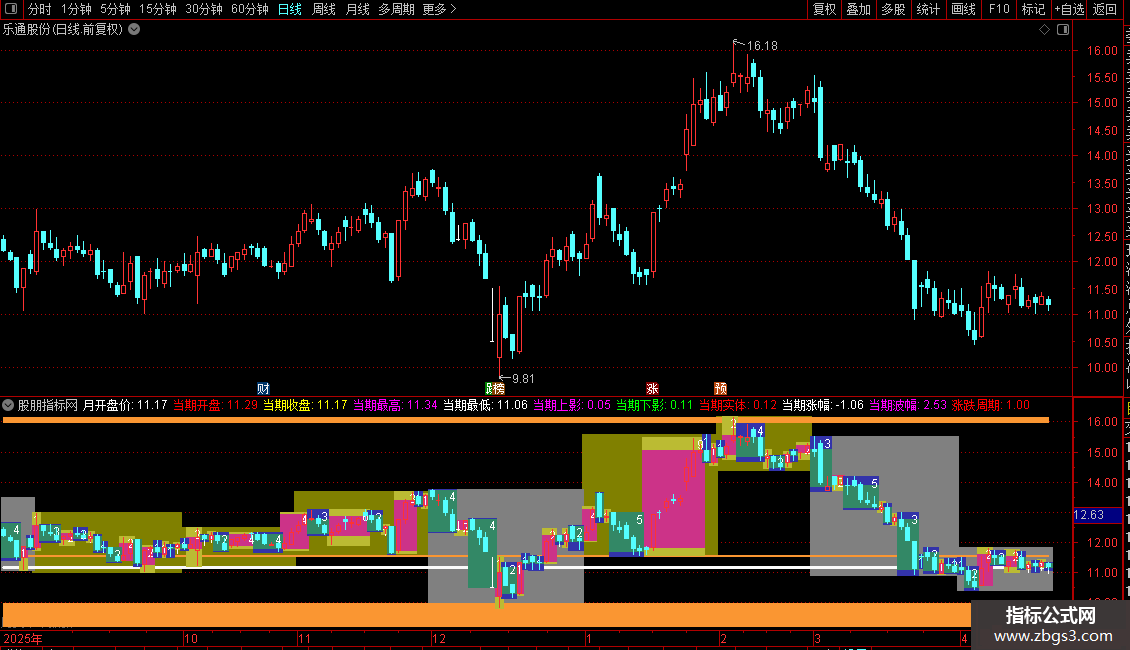This screenshot has width=1130, height=650.
Task: Click the diamond icon above the chart
Action: tap(1044, 30)
